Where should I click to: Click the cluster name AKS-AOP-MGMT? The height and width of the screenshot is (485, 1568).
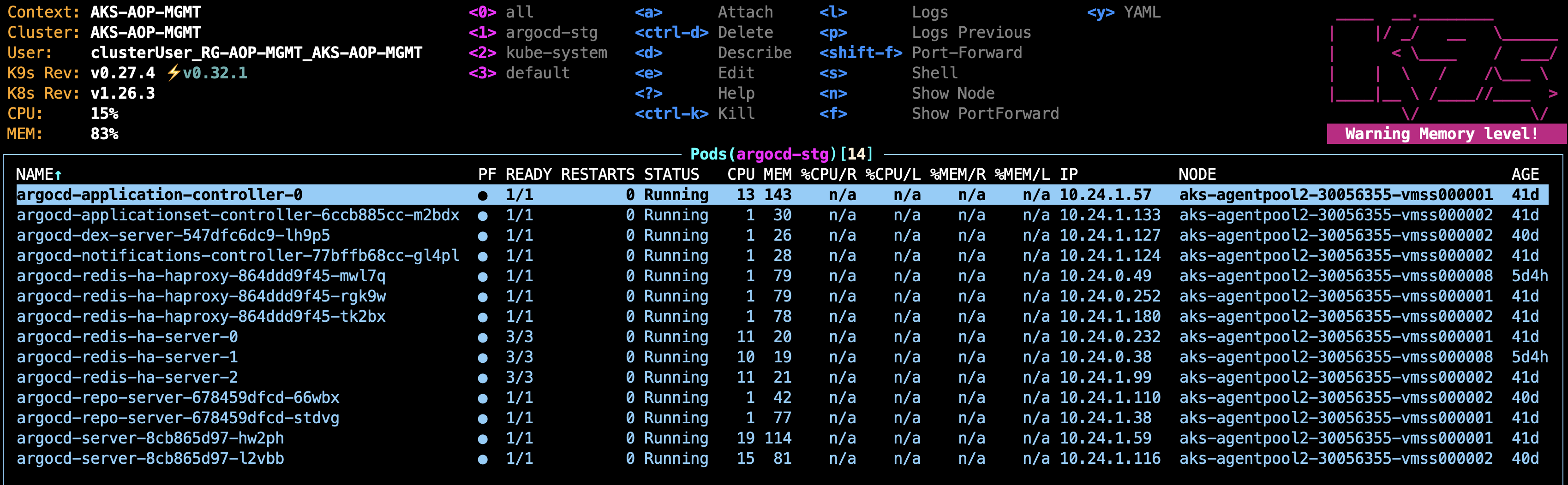[x=145, y=32]
